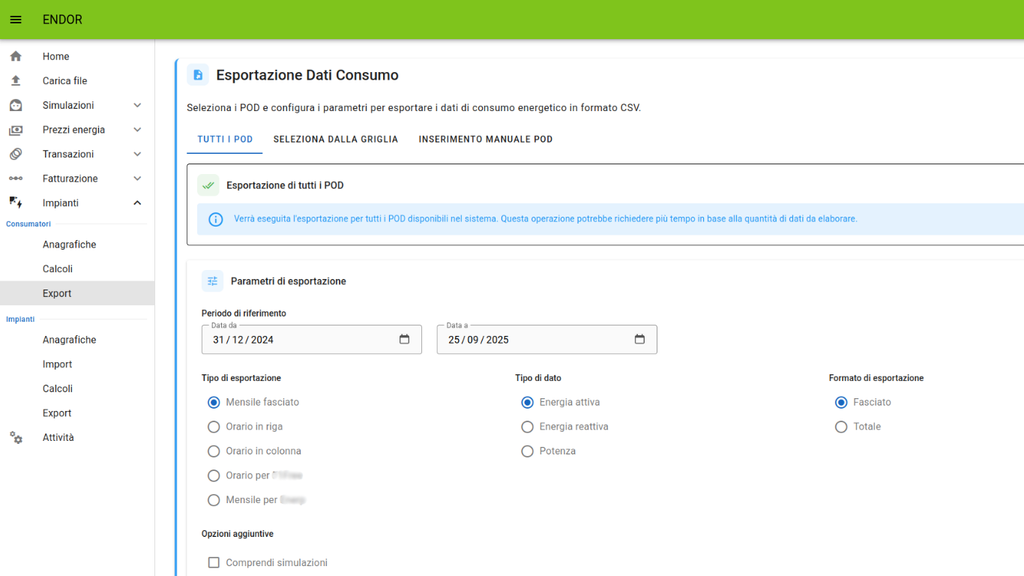Click the Home house icon in sidebar
Screen dimensions: 1024x576
(16, 57)
